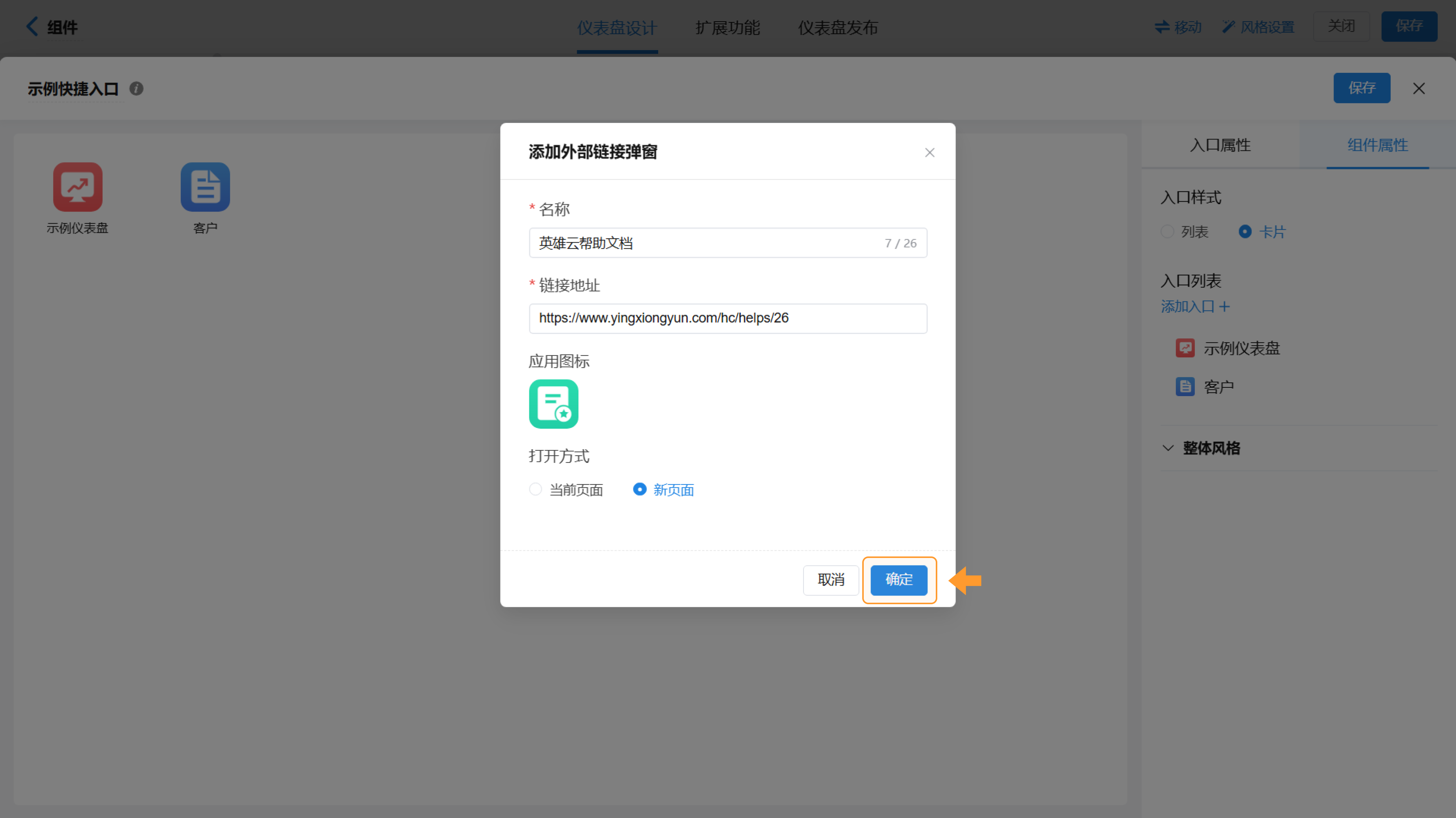Click the 添加入口 + link
The image size is (1456, 818).
(x=1195, y=307)
